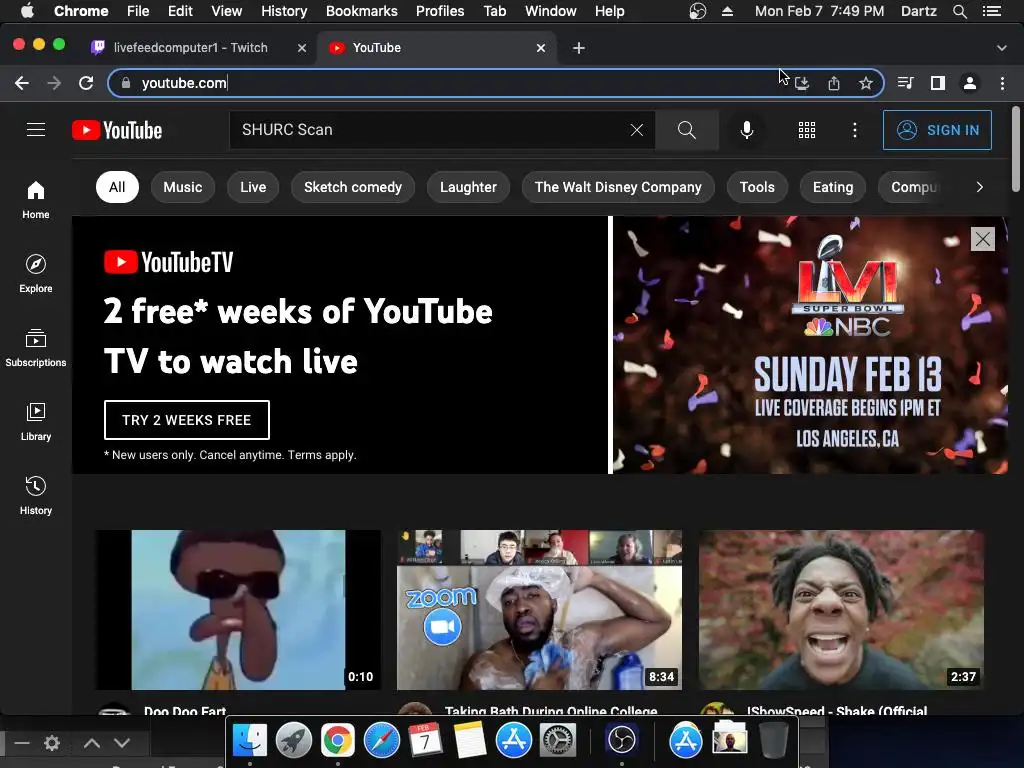Open Chrome three-dot menu
Image resolution: width=1024 pixels, height=768 pixels.
[1002, 83]
